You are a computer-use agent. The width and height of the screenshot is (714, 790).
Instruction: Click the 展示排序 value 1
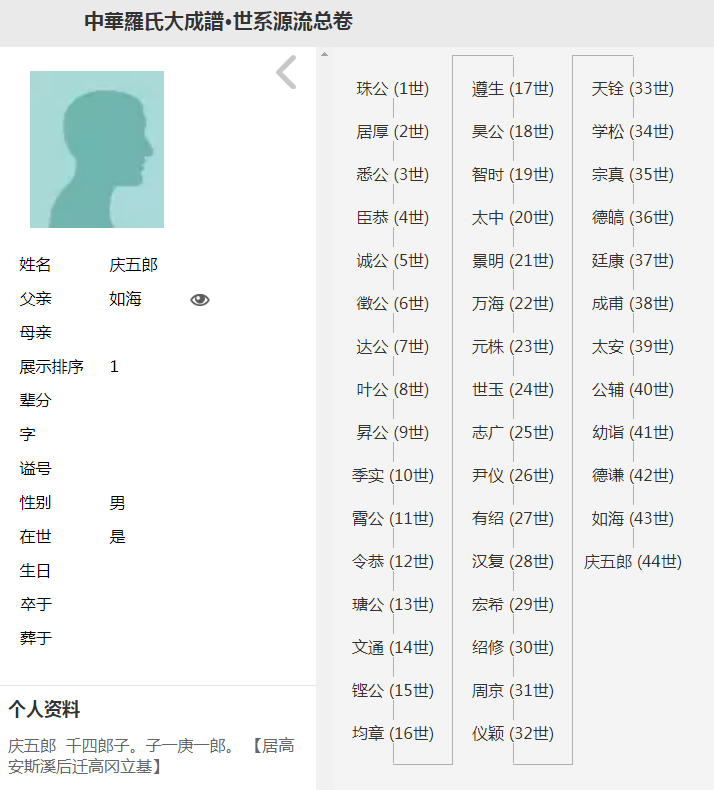click(114, 367)
